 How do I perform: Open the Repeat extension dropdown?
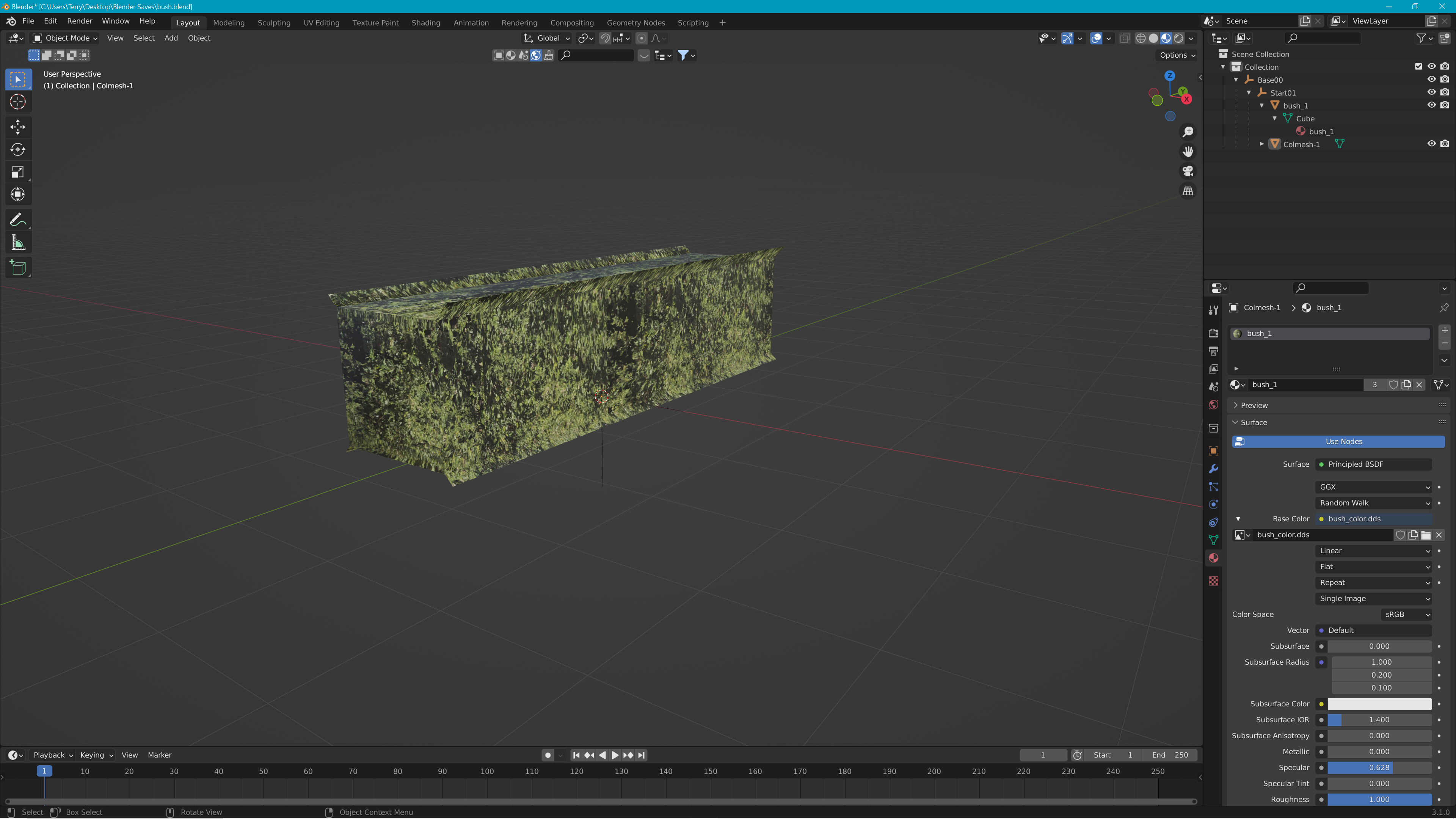click(x=1373, y=583)
